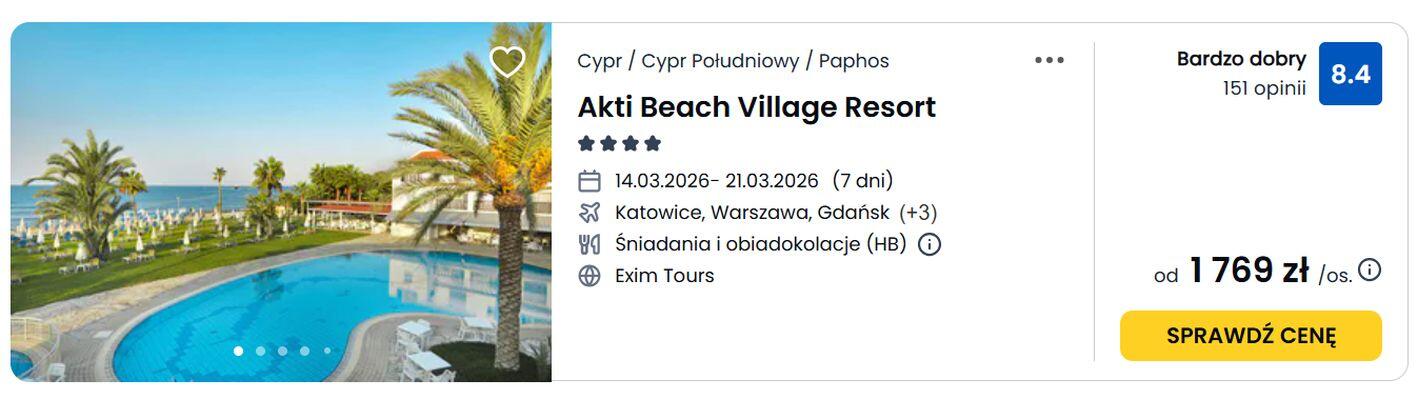
Task: Open the 151 opinii reviews link
Action: click(x=1264, y=88)
